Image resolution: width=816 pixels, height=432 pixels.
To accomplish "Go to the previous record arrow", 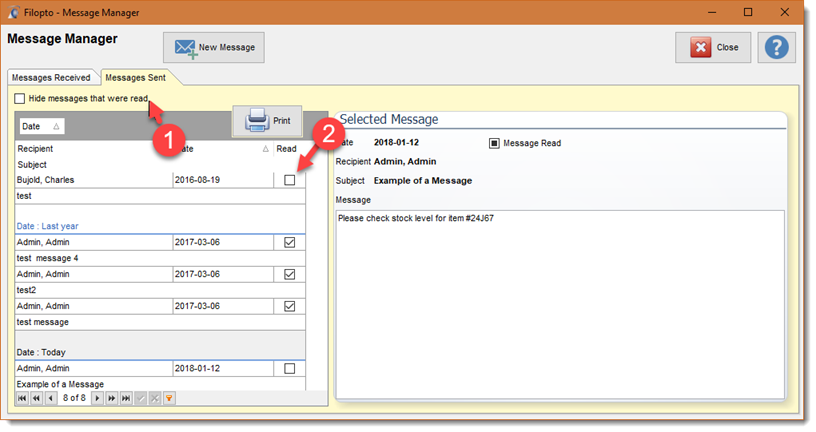I will coord(51,398).
